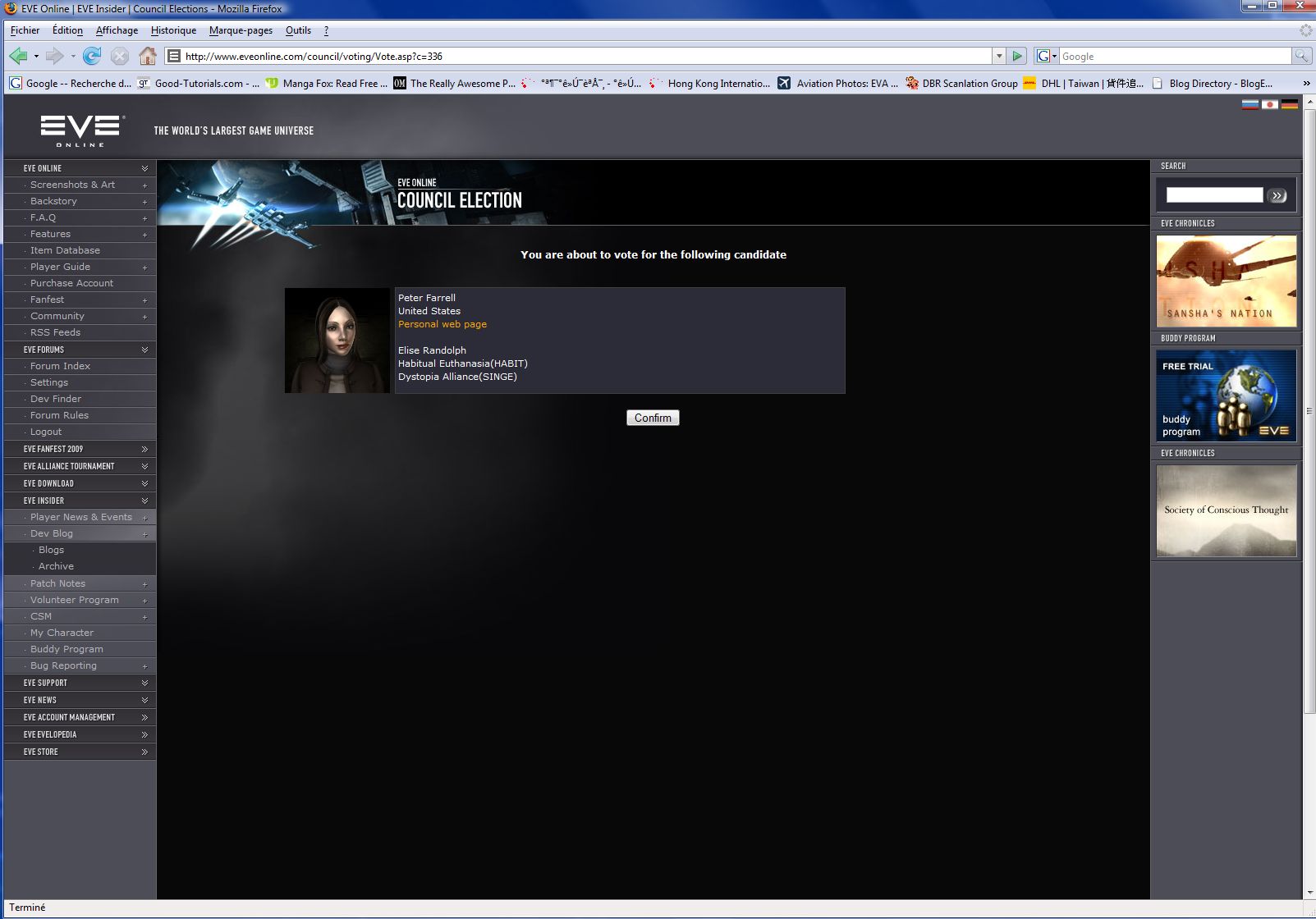
Task: Click the Stop loading icon
Action: 120,56
